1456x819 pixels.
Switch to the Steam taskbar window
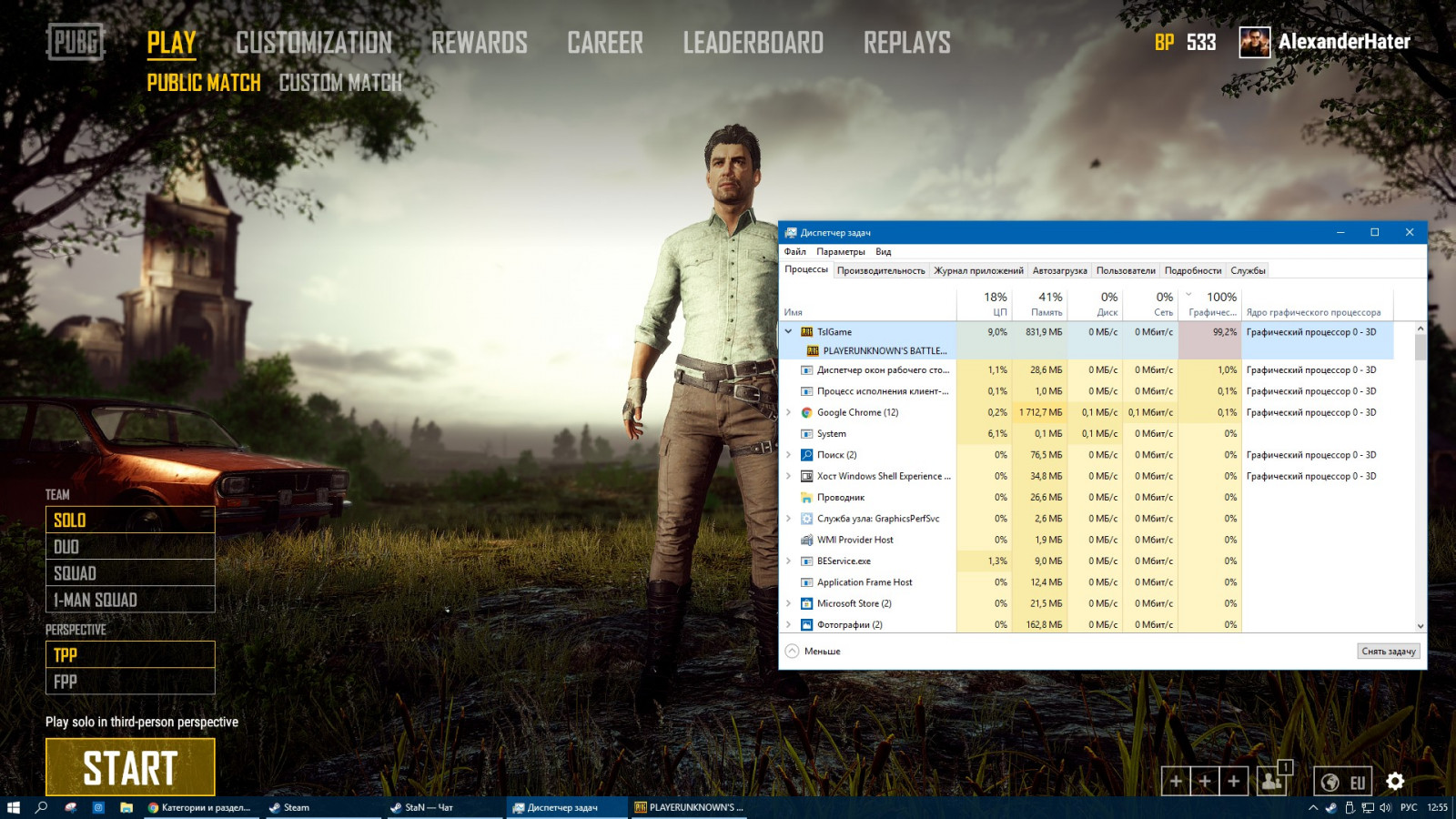click(x=321, y=807)
